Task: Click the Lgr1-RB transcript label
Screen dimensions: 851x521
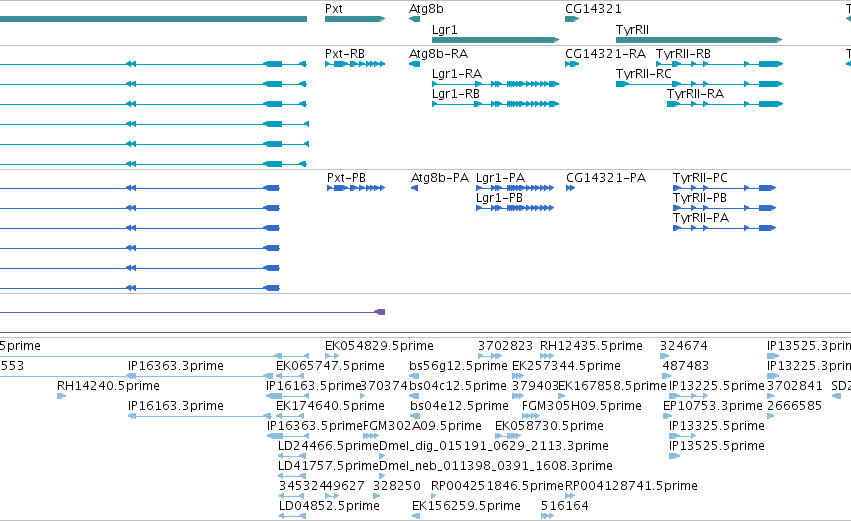Action: (x=456, y=94)
